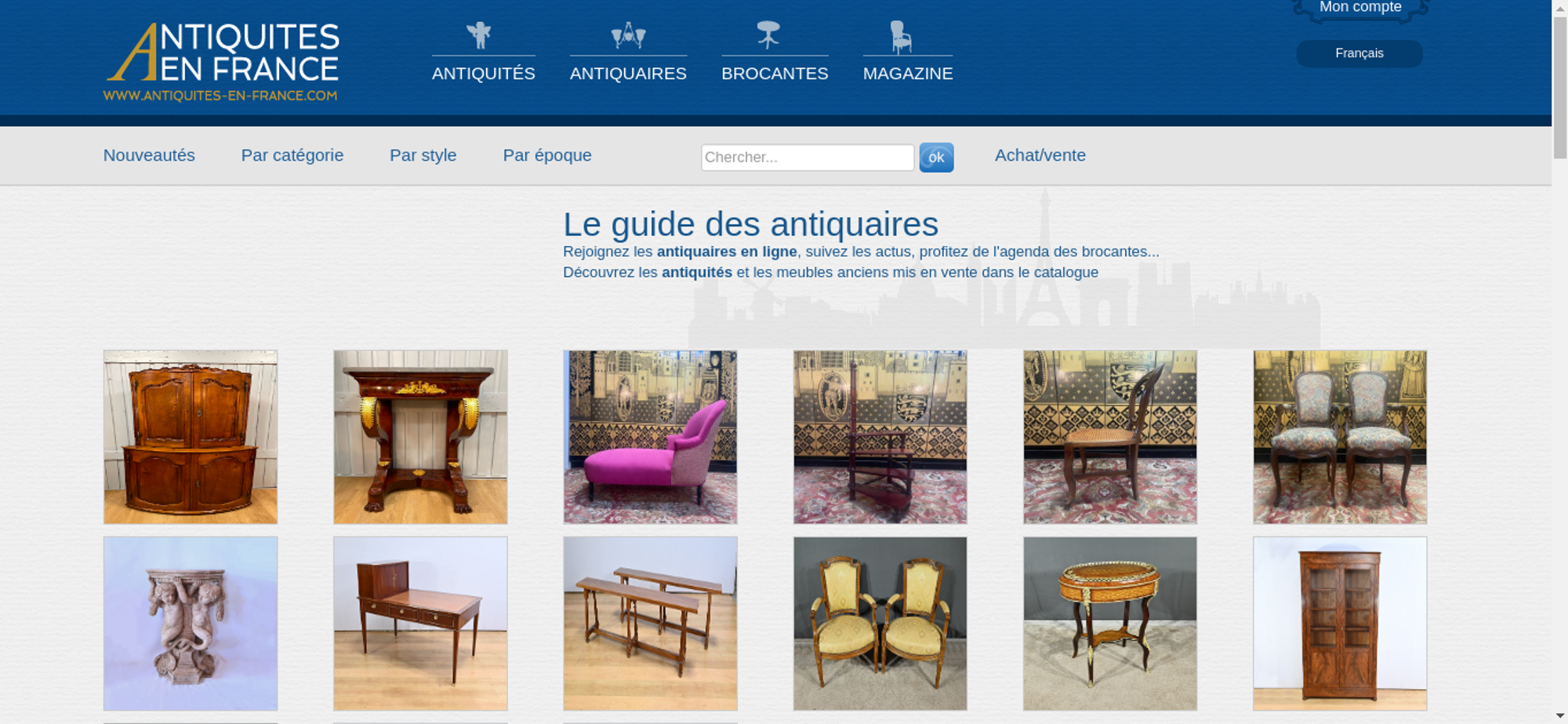The image size is (1568, 724).
Task: Click the cherub icon above Antiquités
Action: click(479, 35)
